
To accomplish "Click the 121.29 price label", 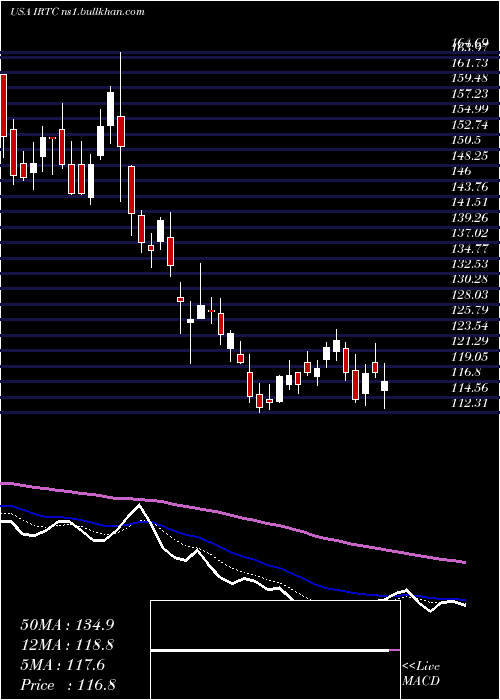I will tap(470, 342).
